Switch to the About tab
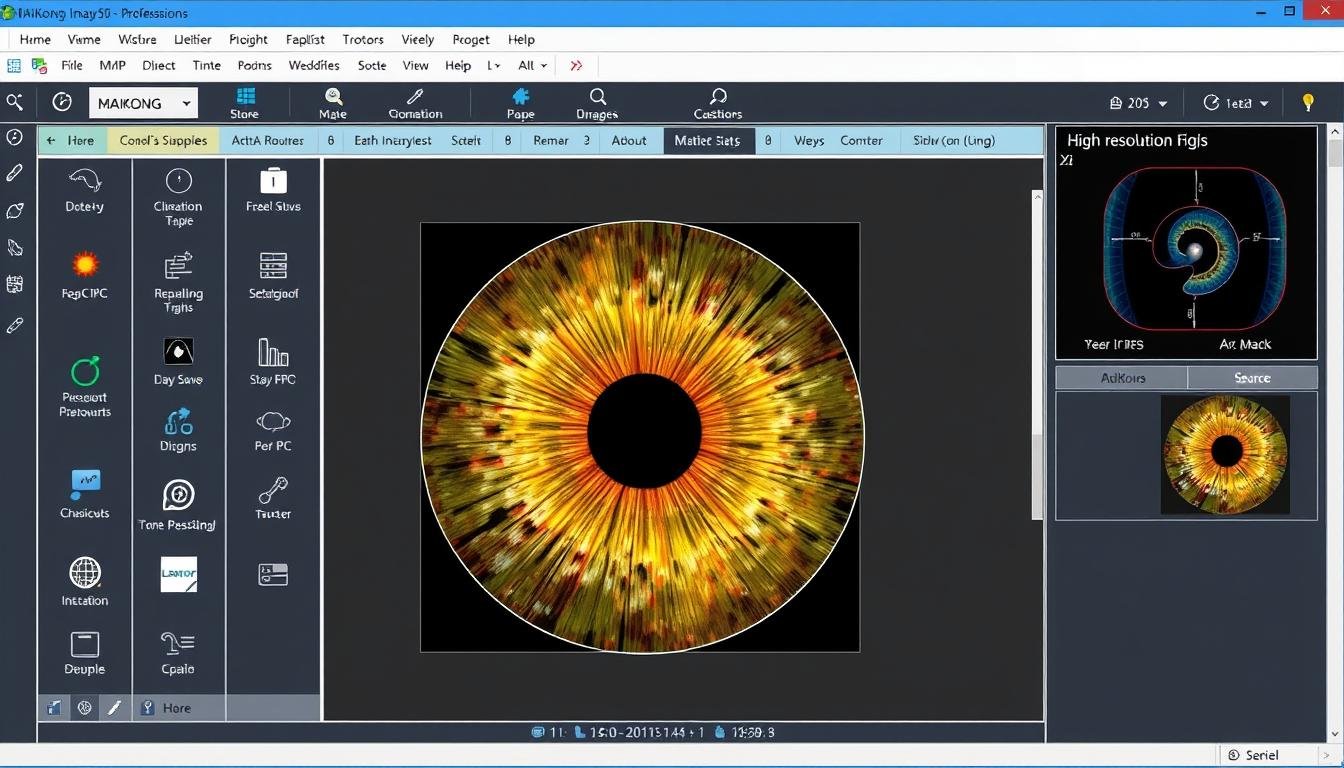The height and width of the screenshot is (768, 1344). 629,140
